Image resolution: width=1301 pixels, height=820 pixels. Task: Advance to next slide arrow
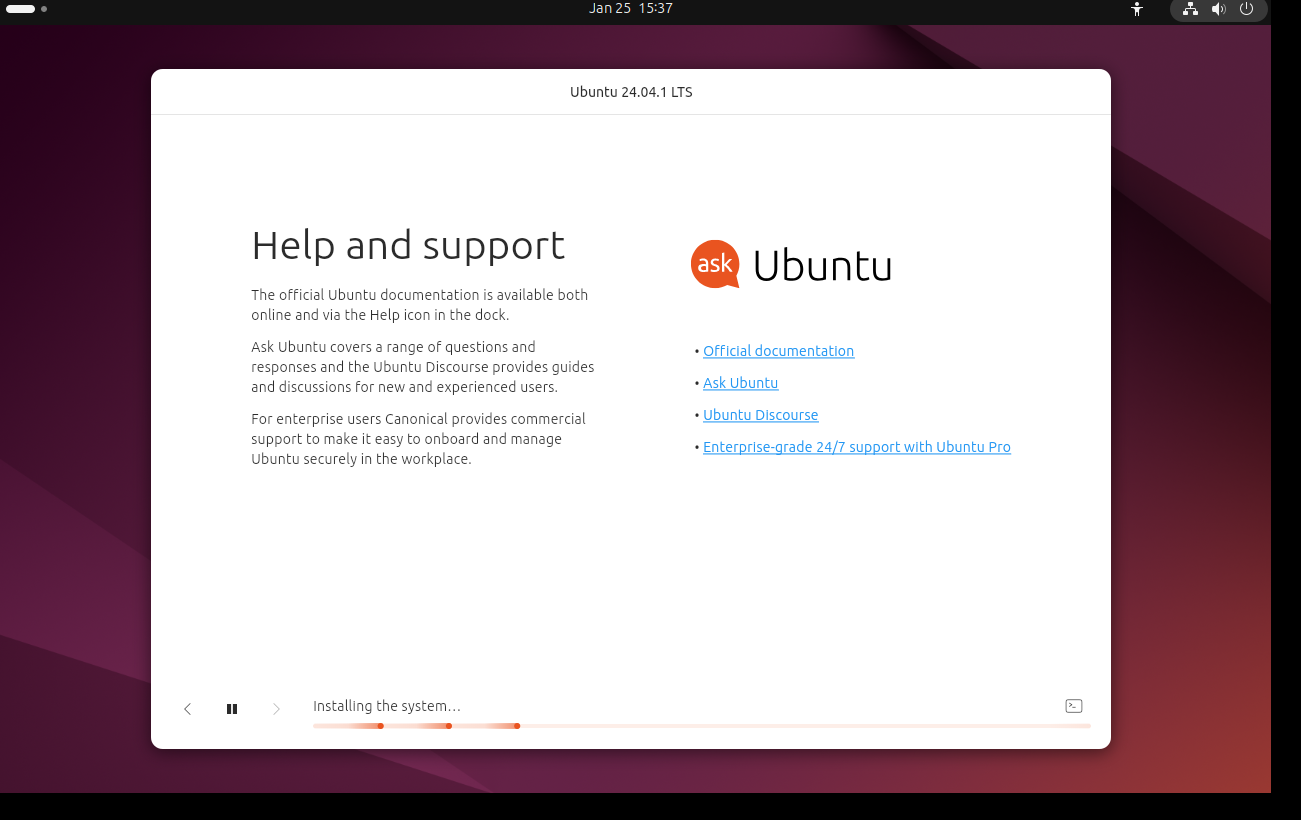click(x=276, y=709)
